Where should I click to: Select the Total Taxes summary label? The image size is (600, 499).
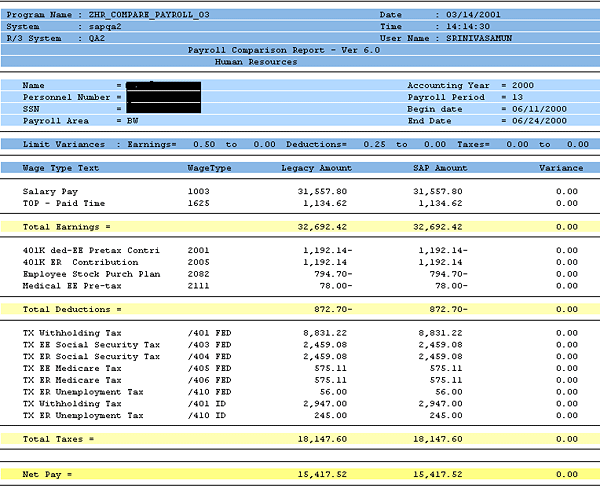[x=57, y=438]
